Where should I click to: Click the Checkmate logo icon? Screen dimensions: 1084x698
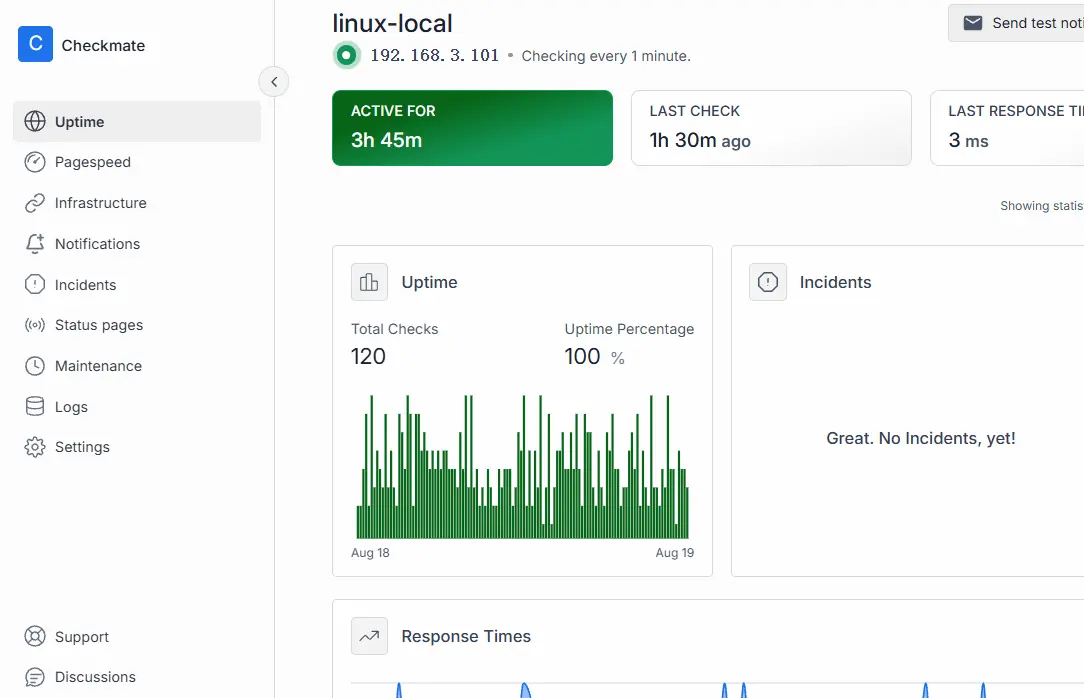(35, 44)
